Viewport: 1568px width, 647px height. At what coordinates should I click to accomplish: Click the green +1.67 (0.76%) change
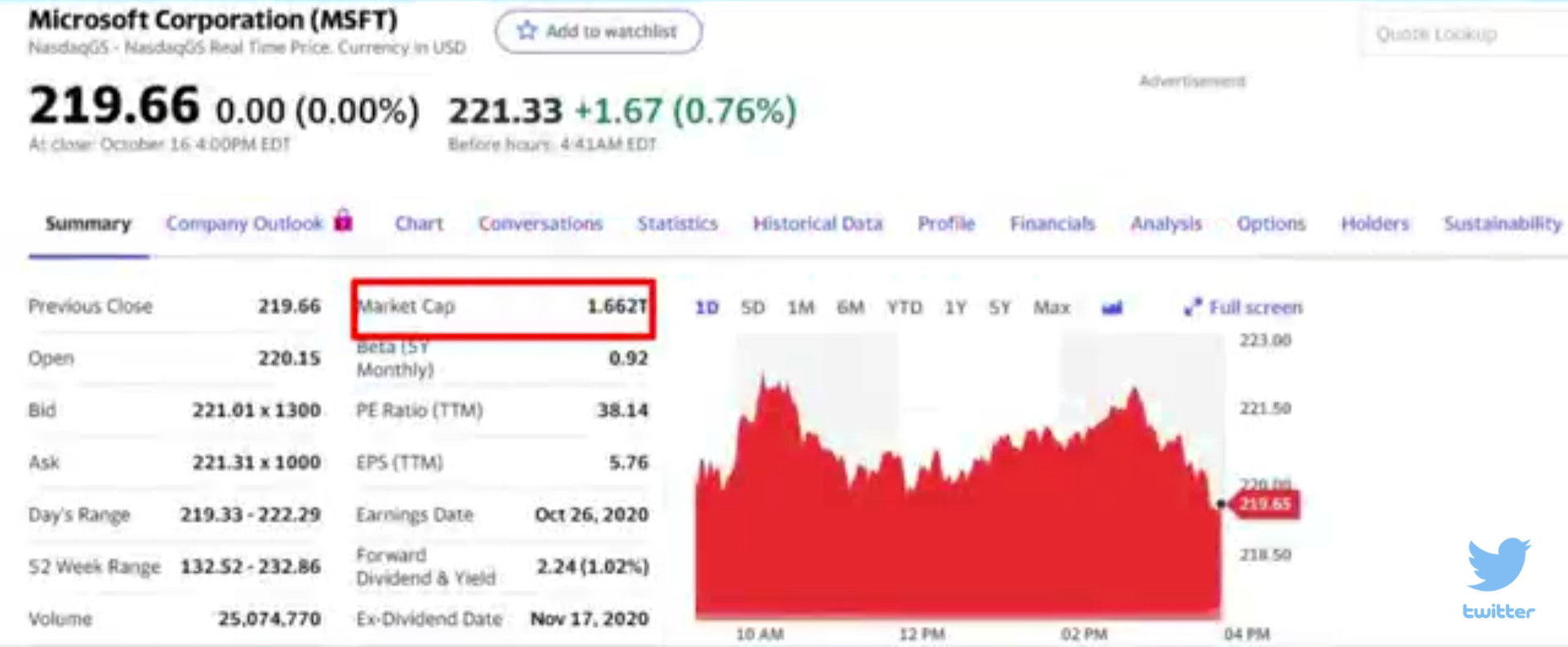pyautogui.click(x=686, y=111)
